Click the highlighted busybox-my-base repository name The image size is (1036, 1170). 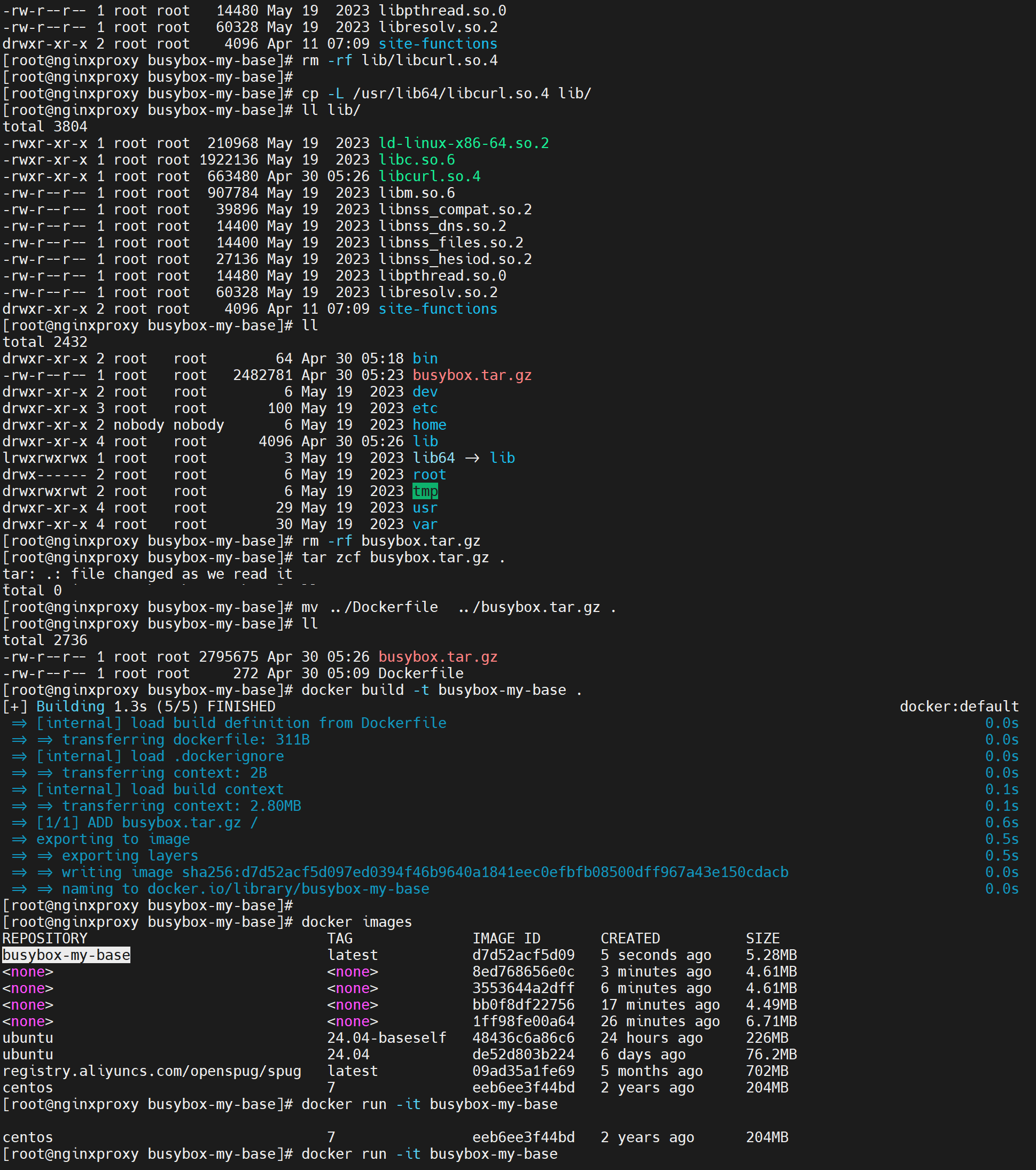pos(66,955)
